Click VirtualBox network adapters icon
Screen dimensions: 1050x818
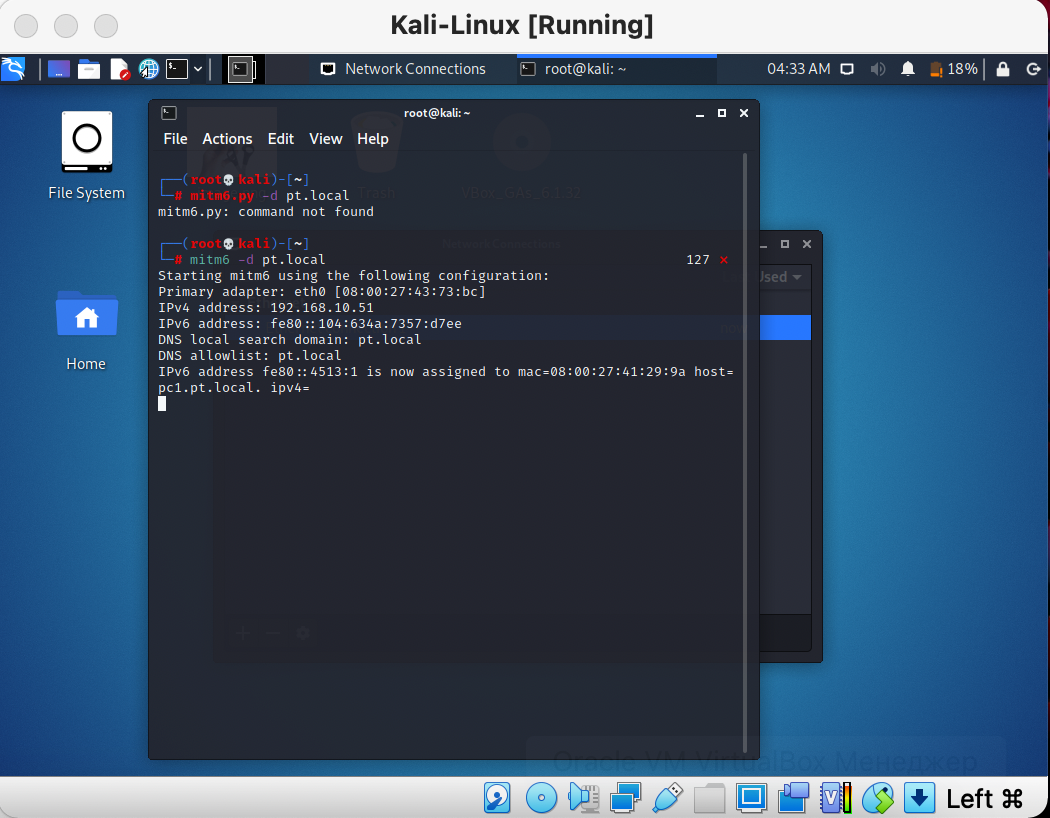(x=625, y=798)
